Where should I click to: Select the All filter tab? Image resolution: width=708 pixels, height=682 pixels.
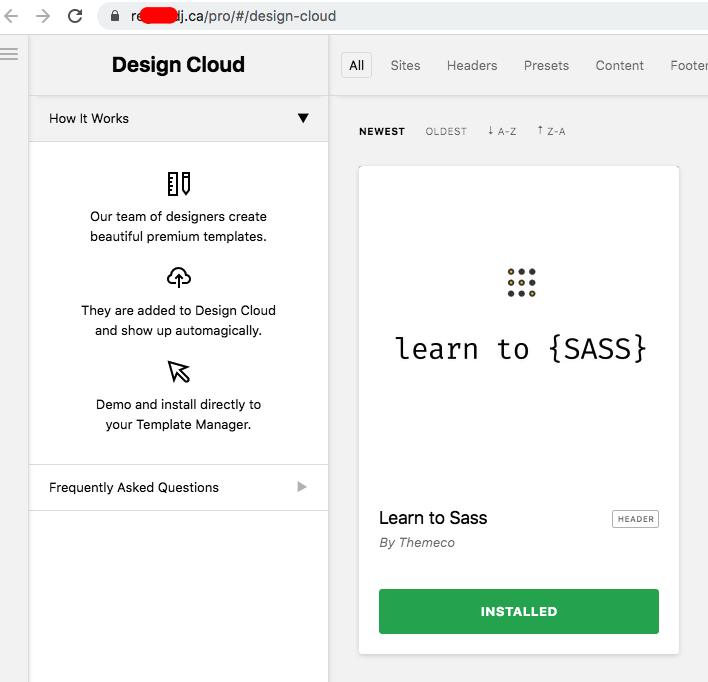356,65
